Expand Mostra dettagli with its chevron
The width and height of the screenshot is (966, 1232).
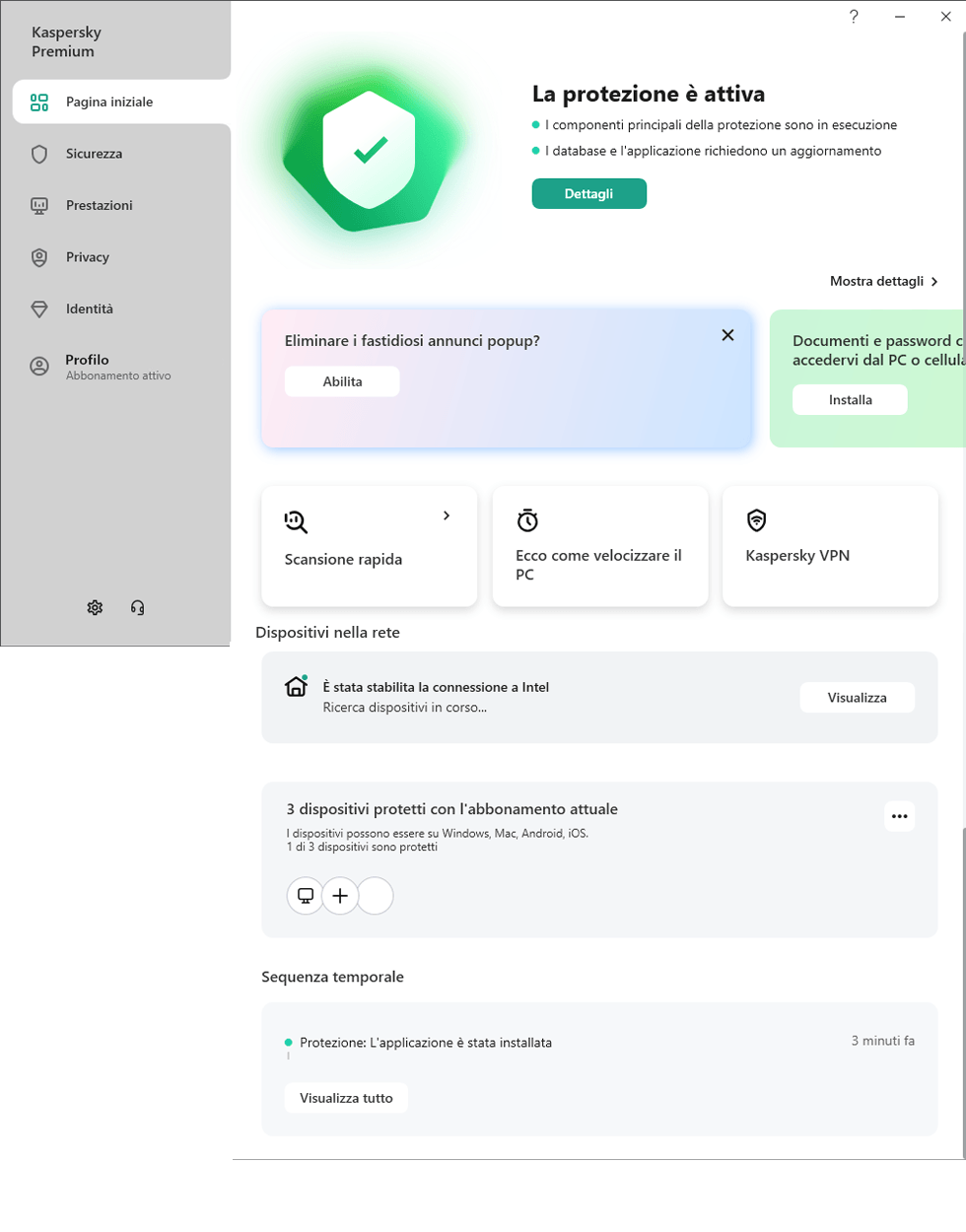(x=934, y=280)
